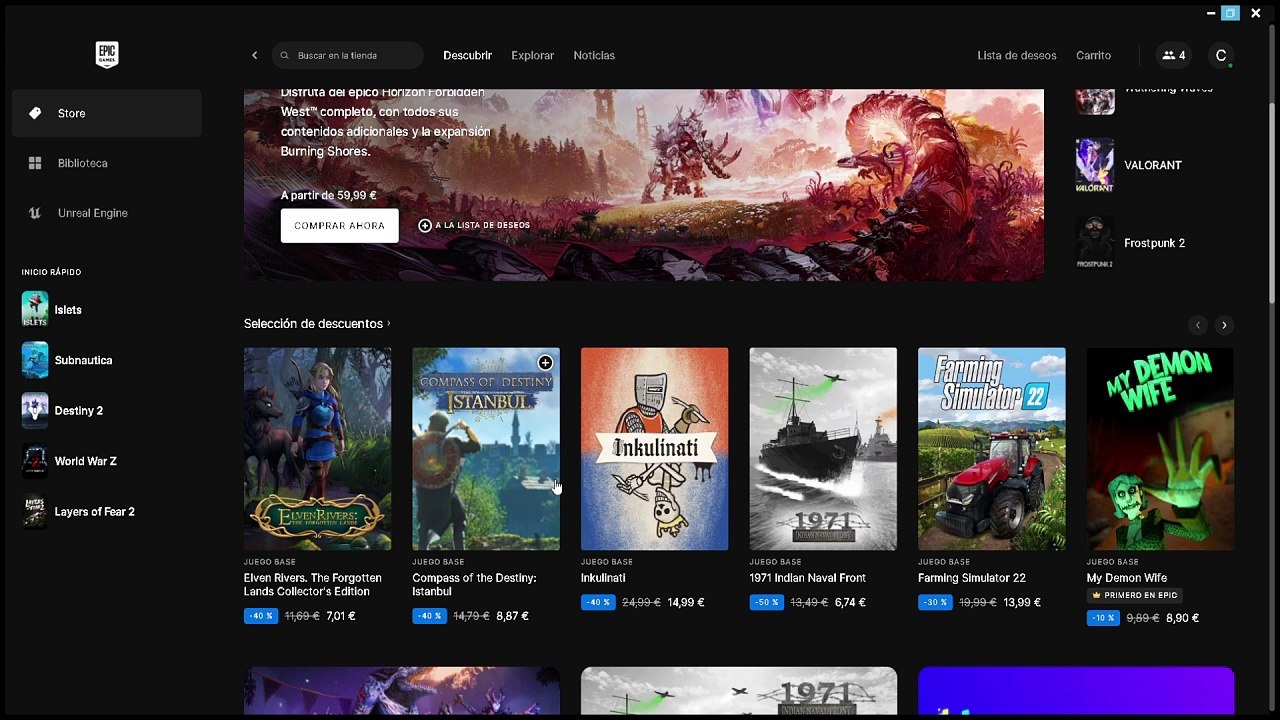
Task: Add Horizon to wishlist plus icon
Action: point(425,225)
